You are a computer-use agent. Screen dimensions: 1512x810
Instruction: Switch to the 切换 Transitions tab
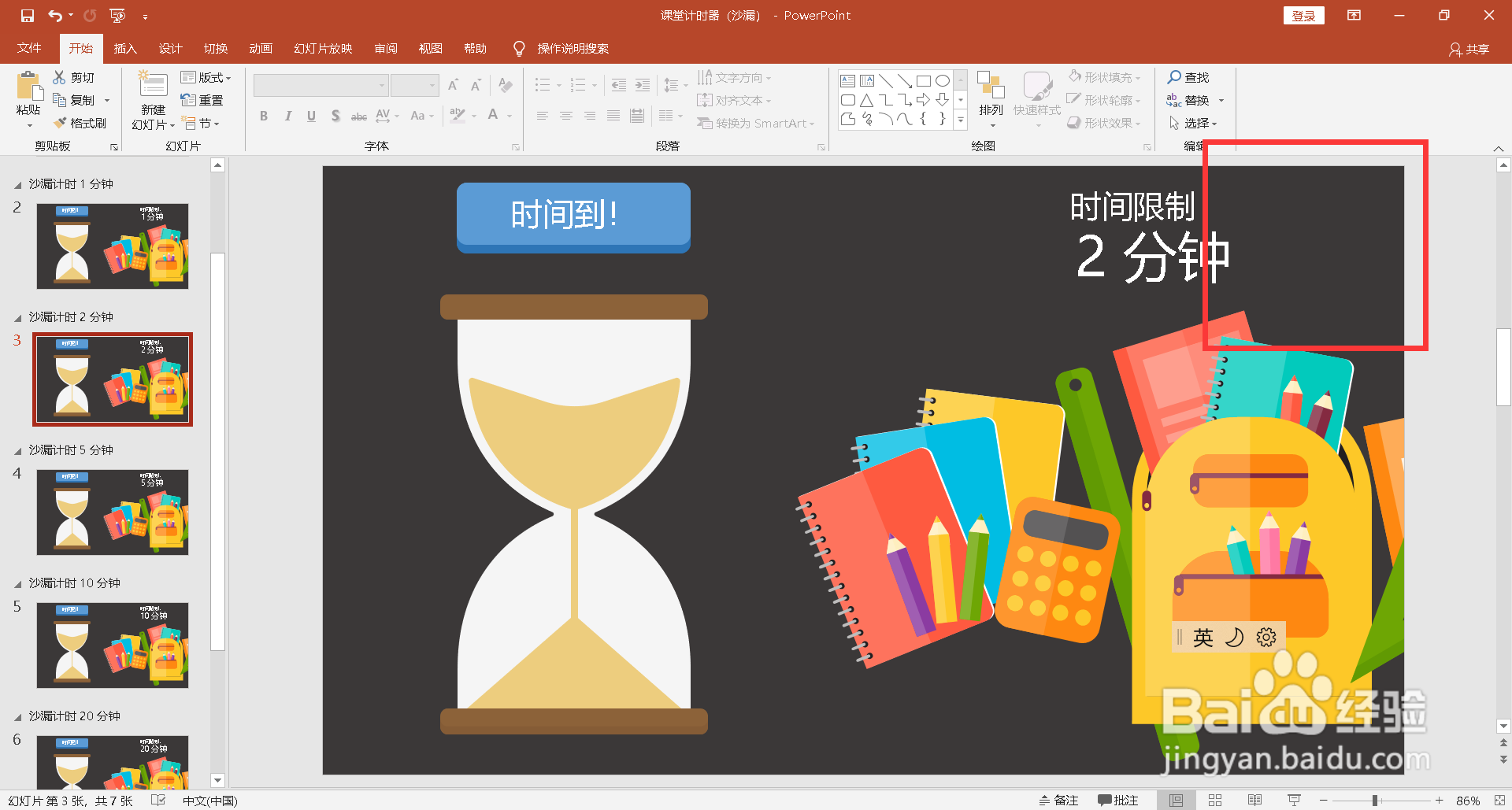point(216,49)
